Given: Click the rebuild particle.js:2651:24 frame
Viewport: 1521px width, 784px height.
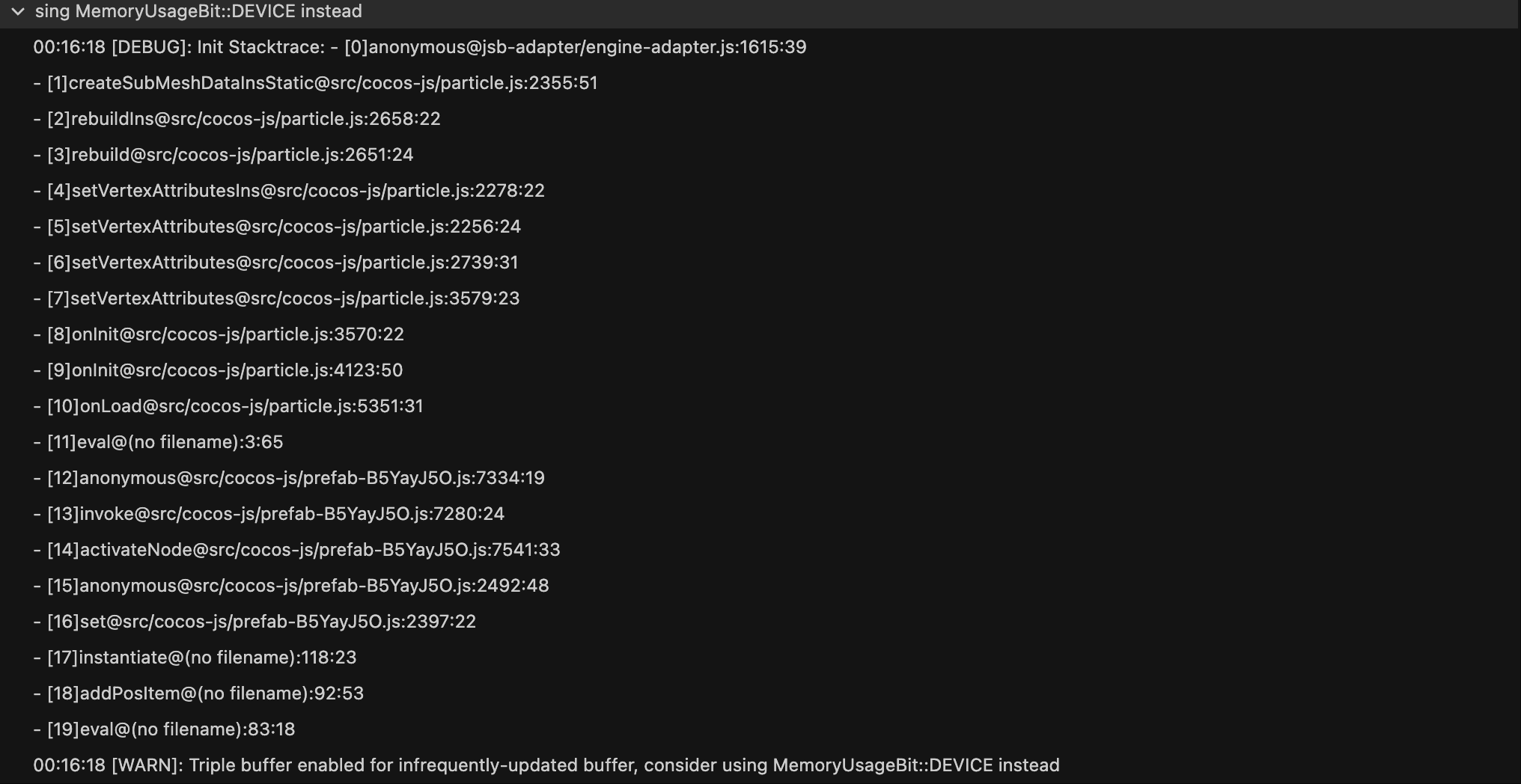Looking at the screenshot, I should coord(223,155).
